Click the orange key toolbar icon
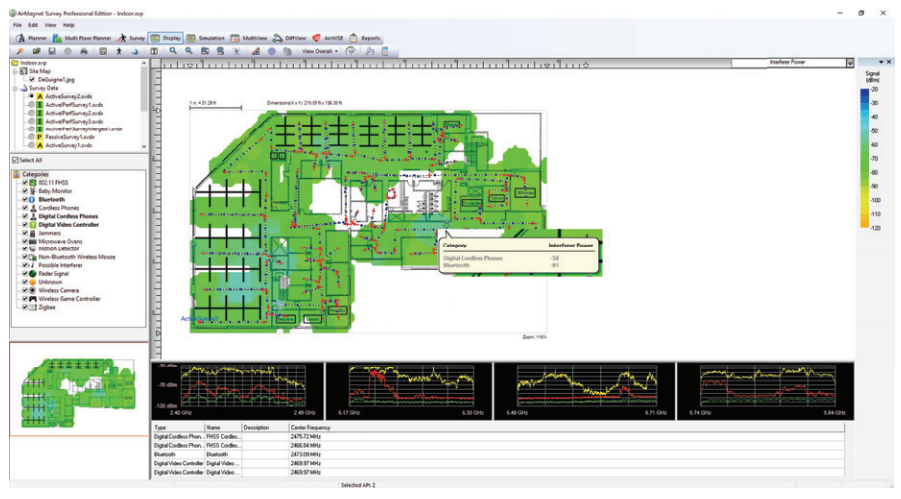901x499 pixels. 20,51
